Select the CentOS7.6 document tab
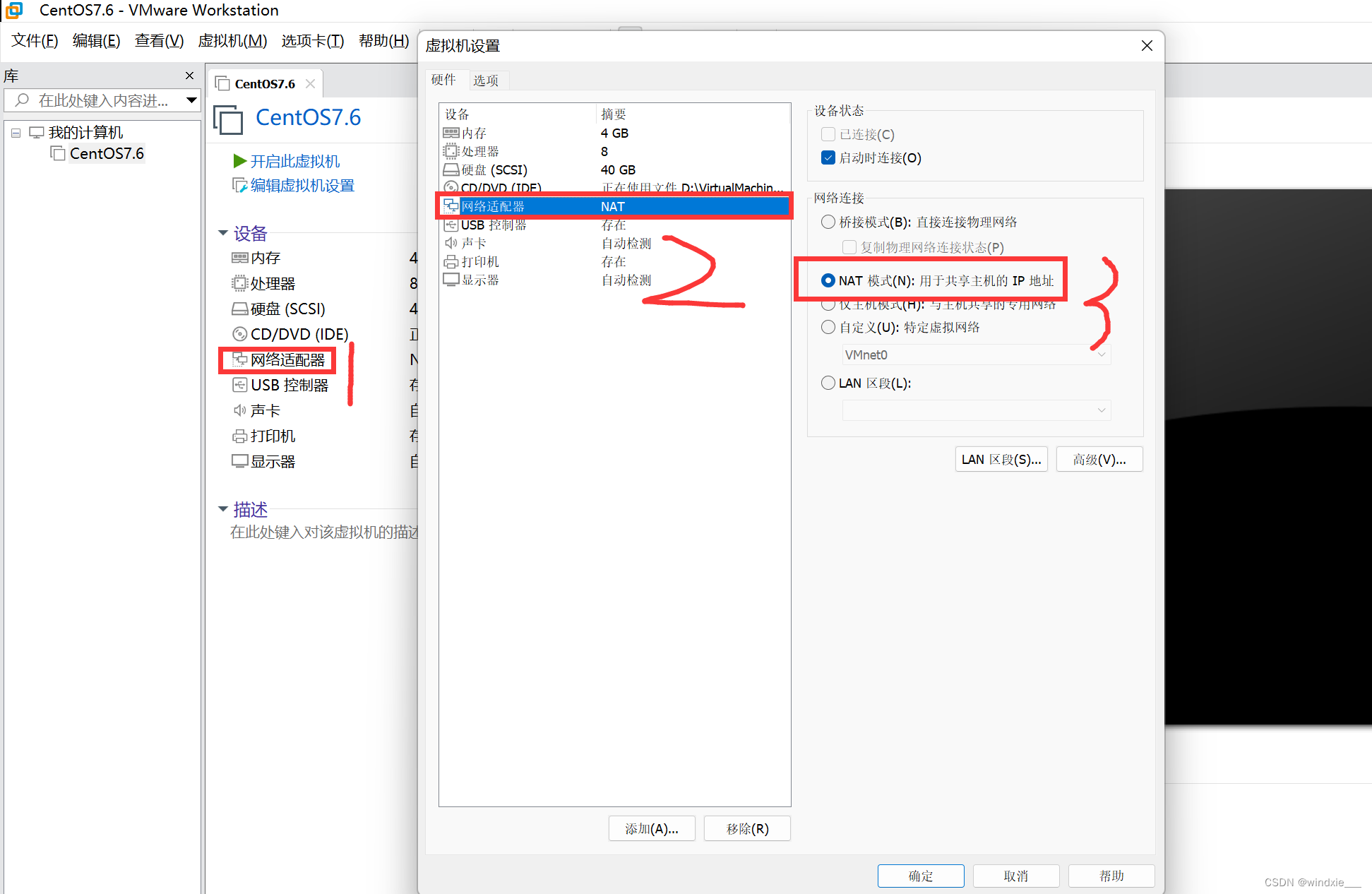Screen dimensions: 1372x894 click(265, 83)
